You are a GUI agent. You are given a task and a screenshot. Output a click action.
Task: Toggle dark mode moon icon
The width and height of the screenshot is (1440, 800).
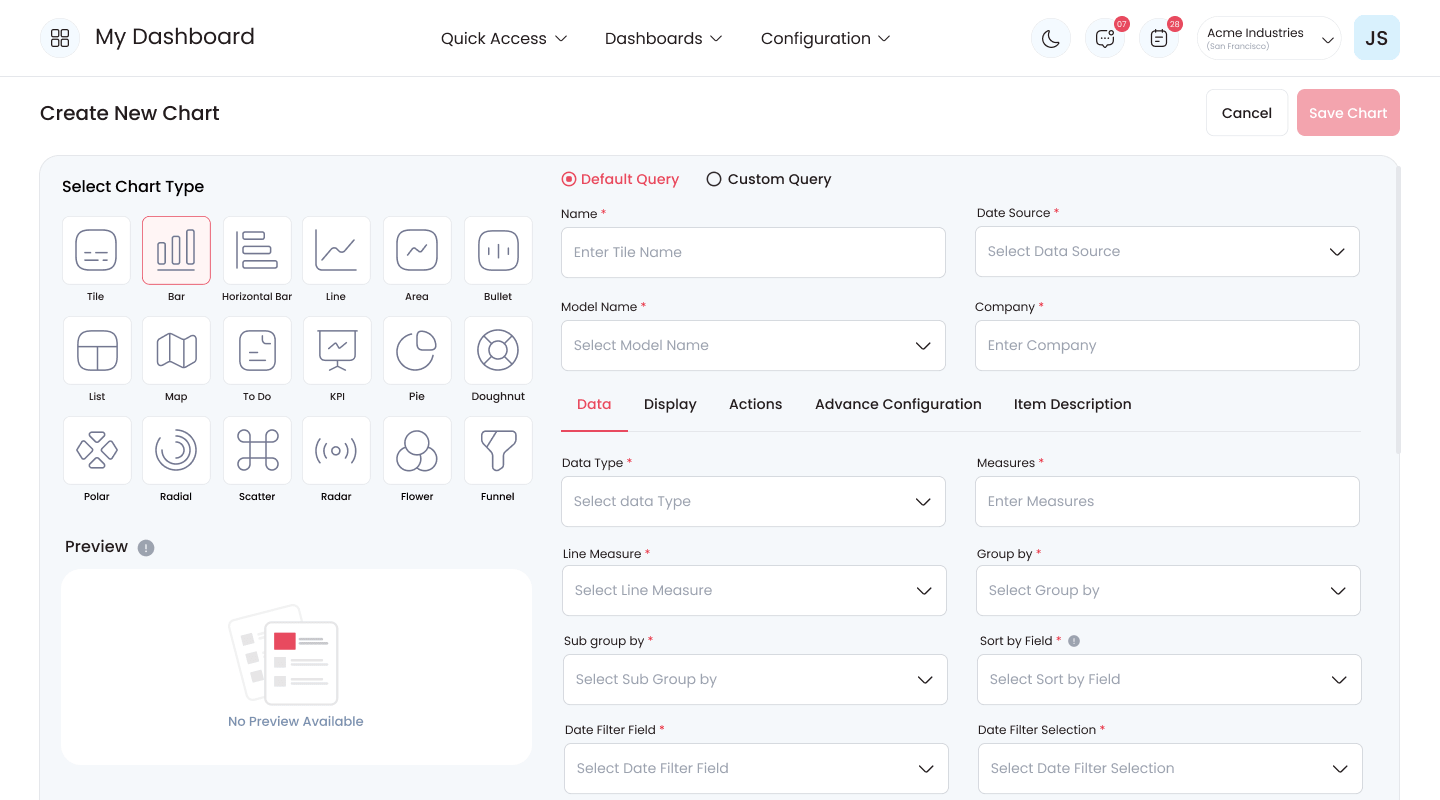pyautogui.click(x=1051, y=39)
